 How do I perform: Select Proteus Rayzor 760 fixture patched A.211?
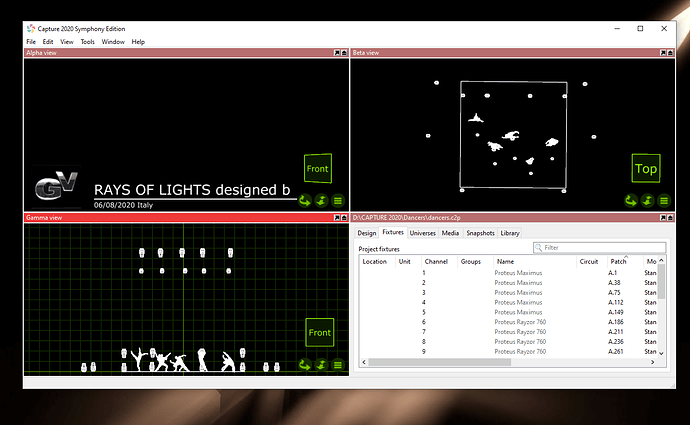(x=508, y=332)
